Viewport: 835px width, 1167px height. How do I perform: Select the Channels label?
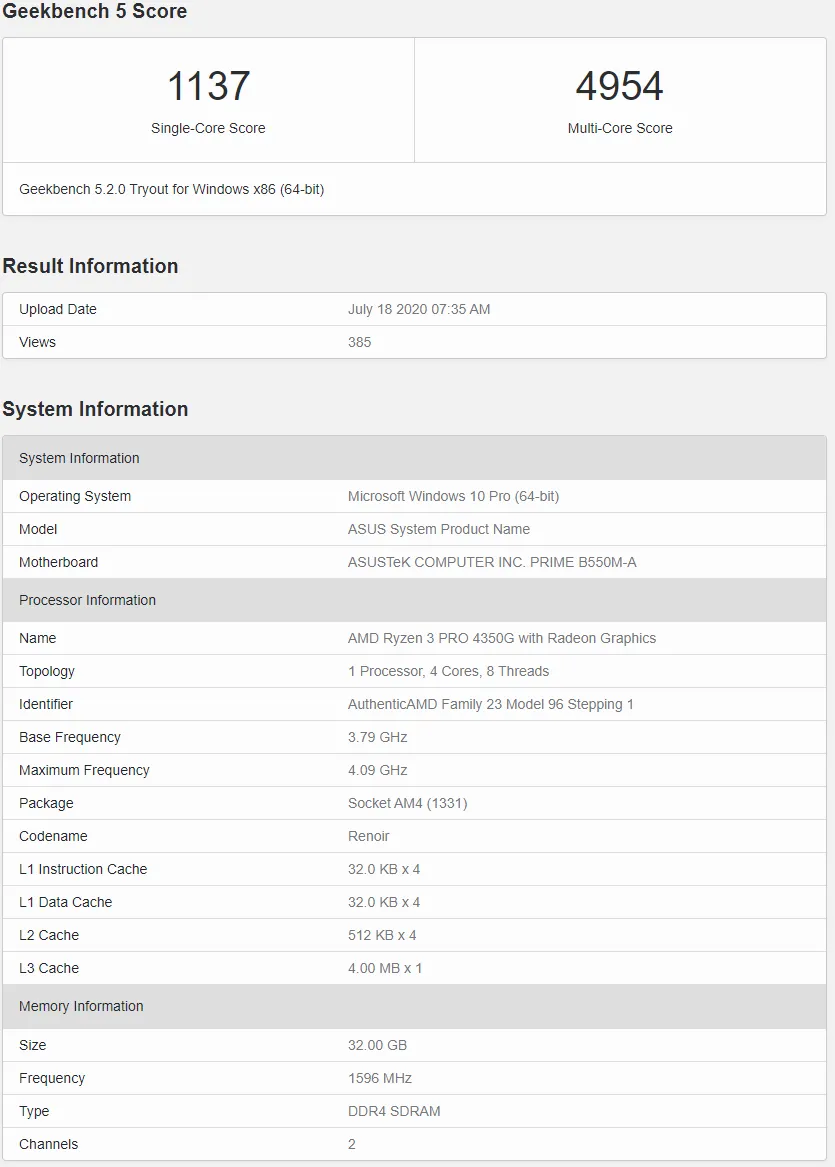[x=48, y=1144]
